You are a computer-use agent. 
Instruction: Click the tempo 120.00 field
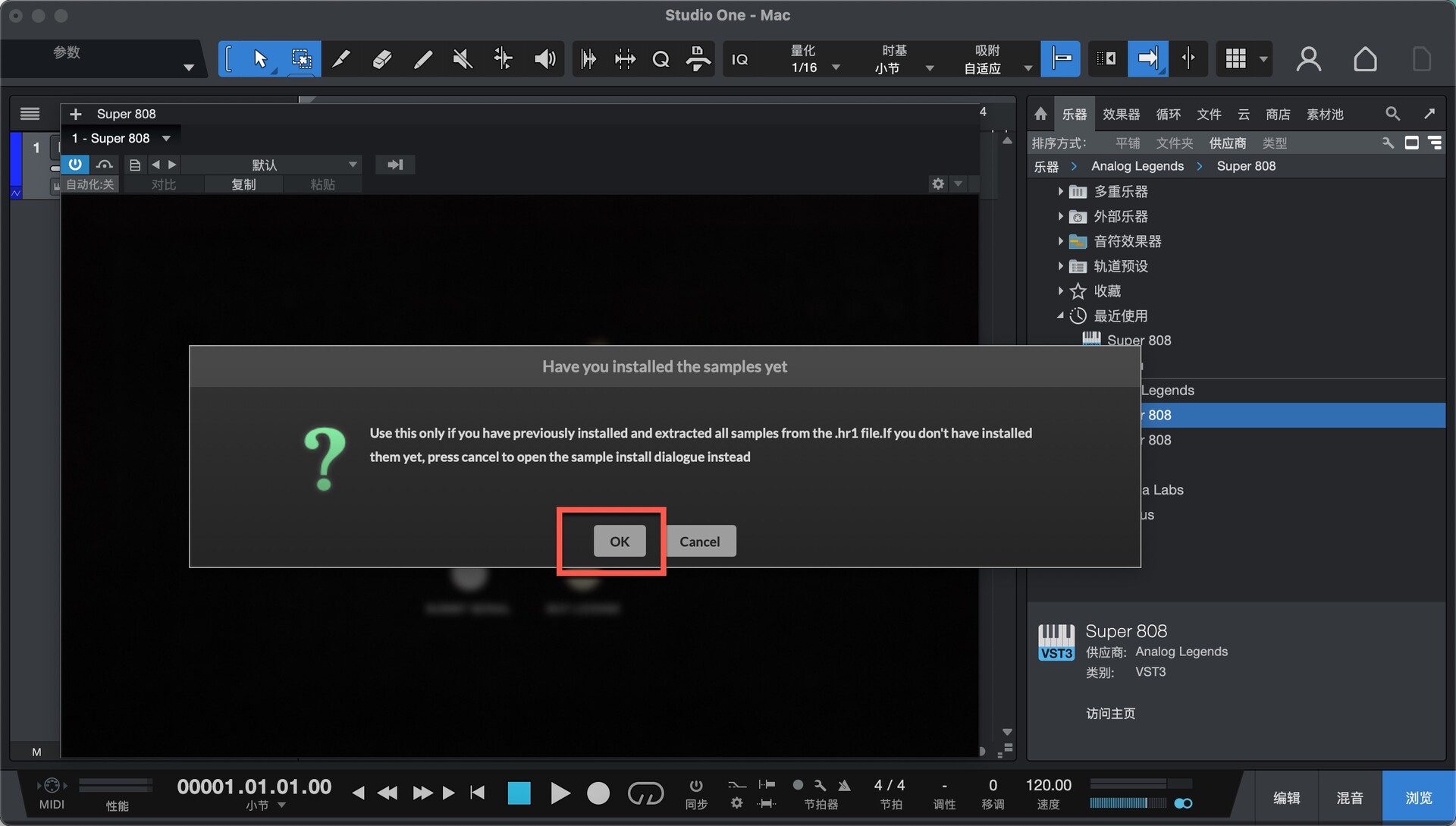[x=1048, y=785]
